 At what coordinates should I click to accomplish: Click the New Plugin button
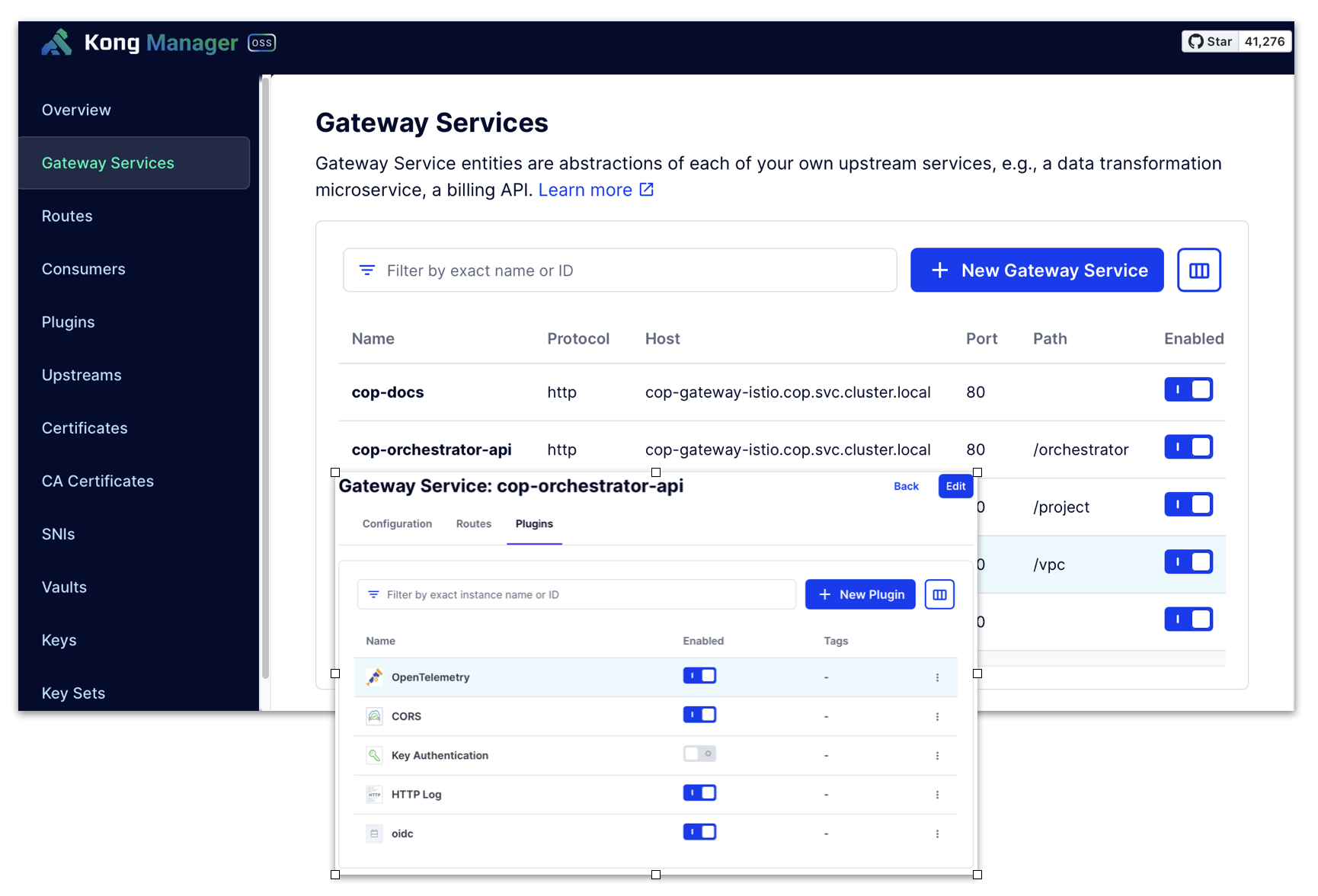860,594
